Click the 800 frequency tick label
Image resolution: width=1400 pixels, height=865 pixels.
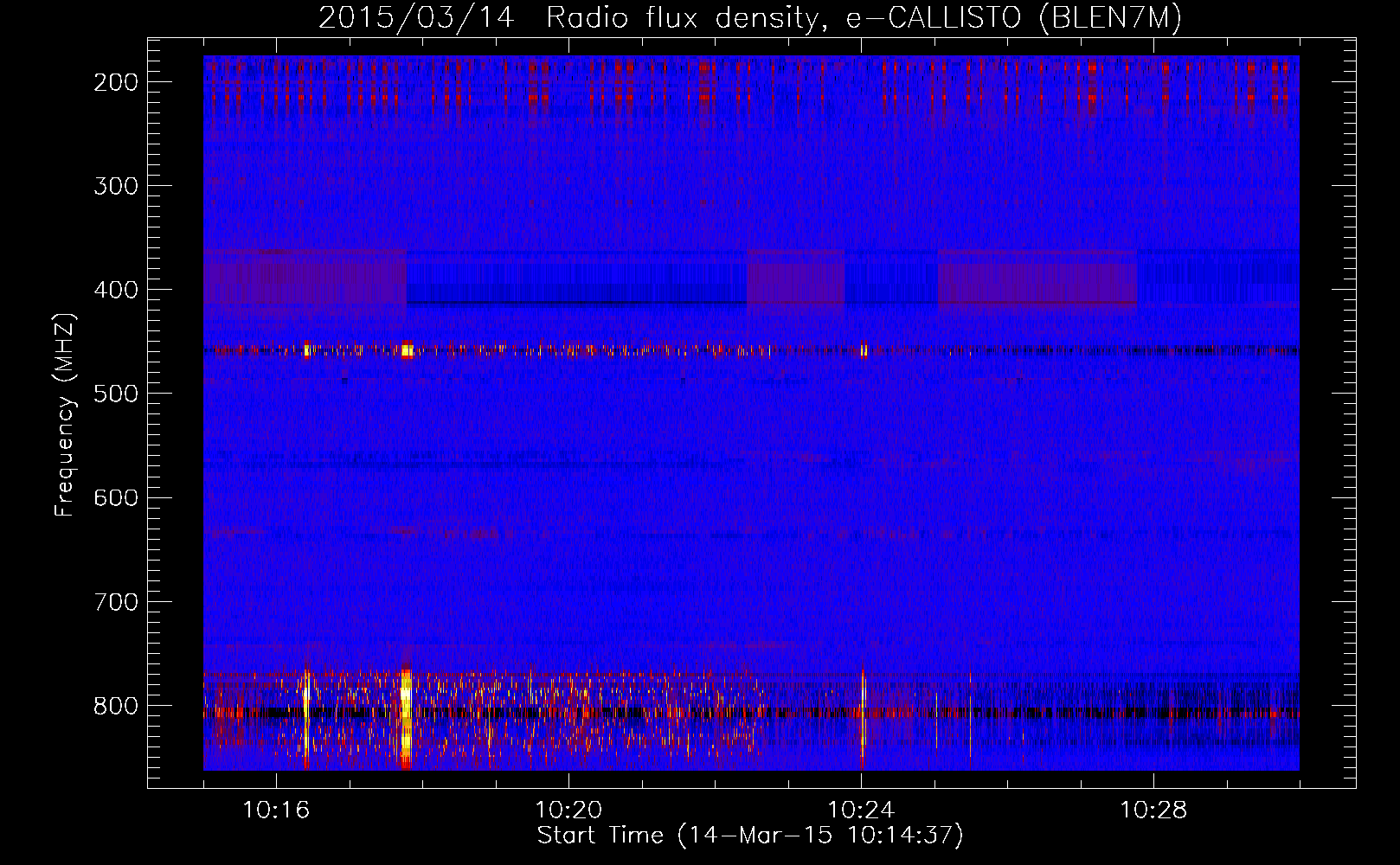[x=116, y=705]
